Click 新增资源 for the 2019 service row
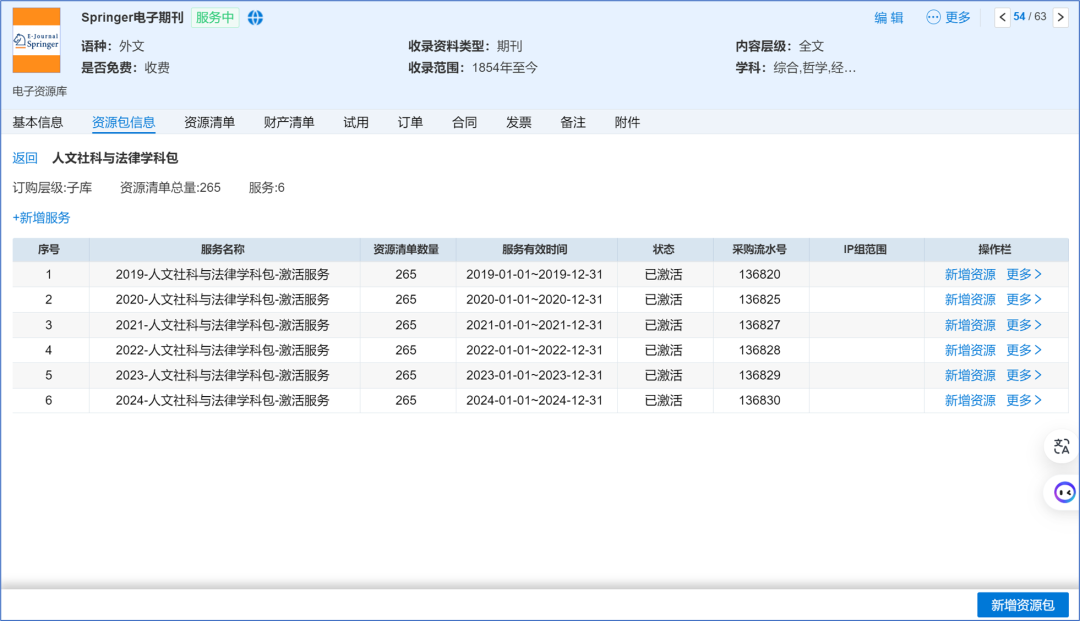1080x621 pixels. (970, 275)
